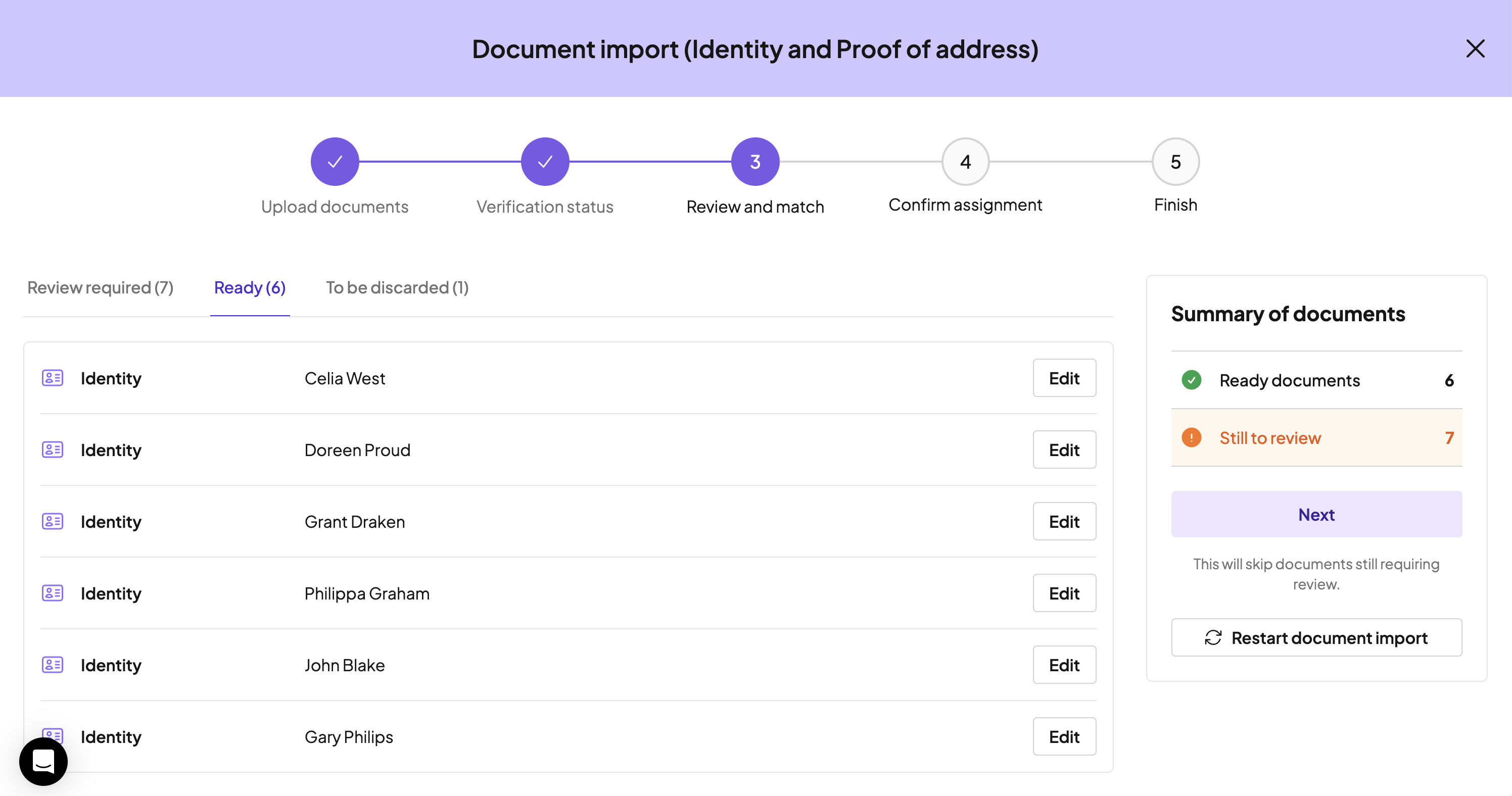Click the identity card icon beside John Blake
The width and height of the screenshot is (1512, 796).
(x=52, y=665)
